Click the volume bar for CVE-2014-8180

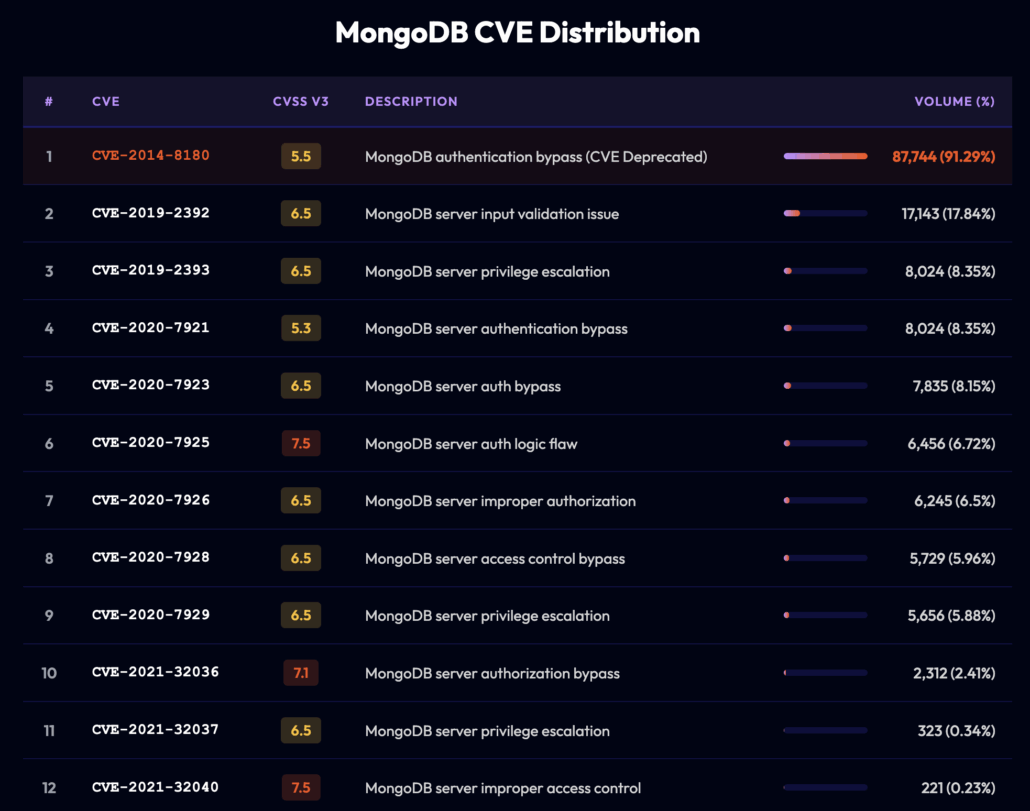coord(825,156)
